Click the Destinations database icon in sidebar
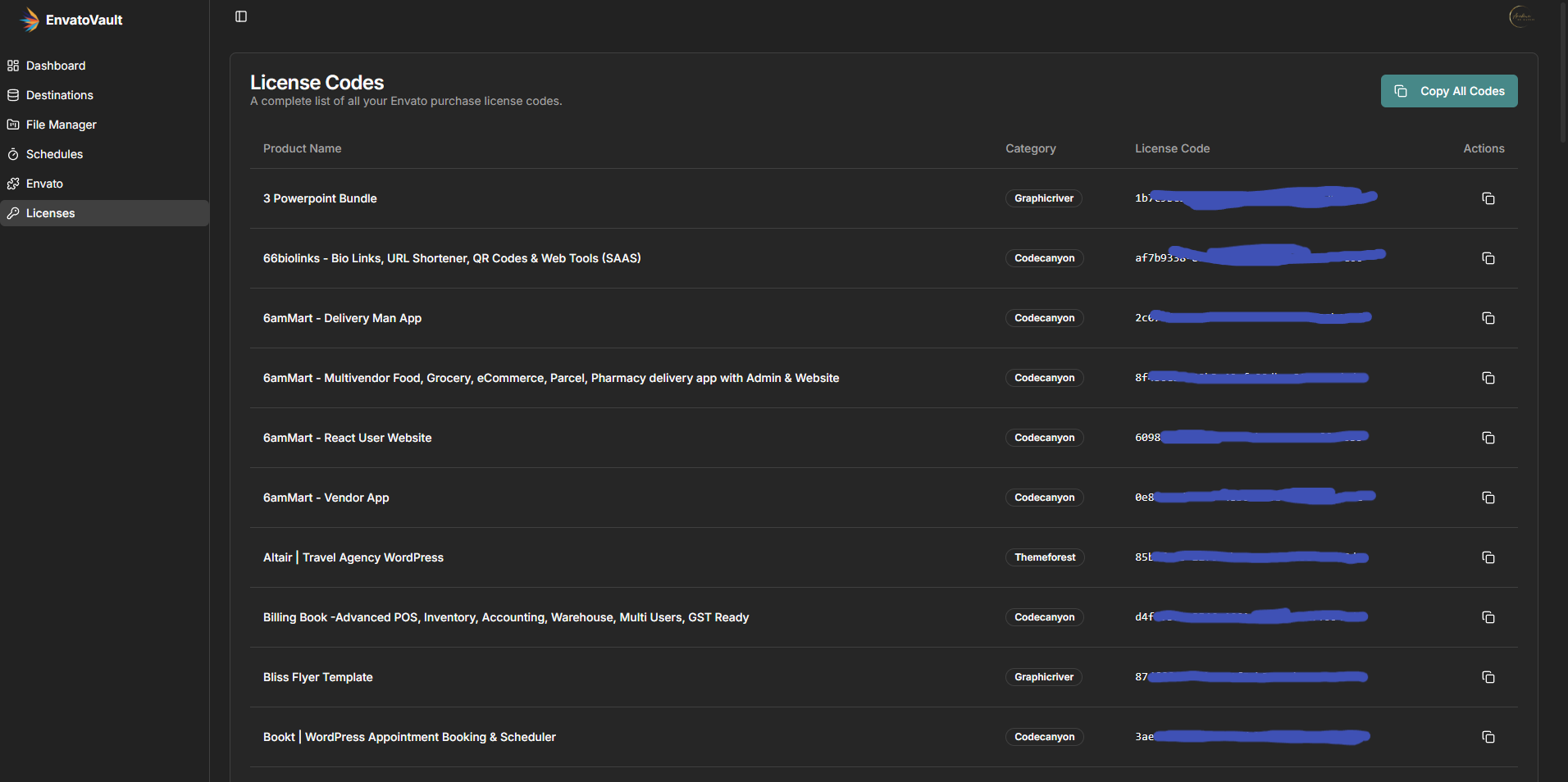The height and width of the screenshot is (782, 1568). point(13,95)
